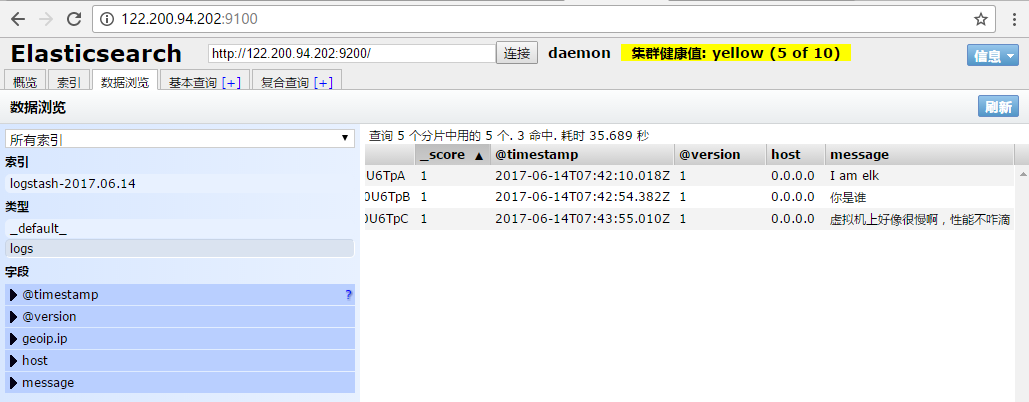1029x402 pixels.
Task: Open the 所有索引 index dropdown
Action: point(179,139)
